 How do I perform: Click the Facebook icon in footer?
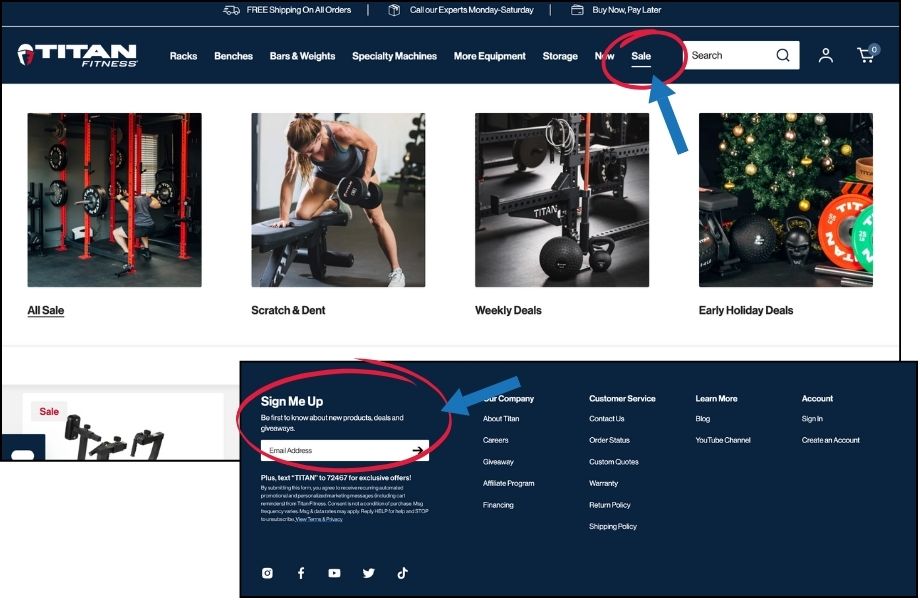pos(301,572)
